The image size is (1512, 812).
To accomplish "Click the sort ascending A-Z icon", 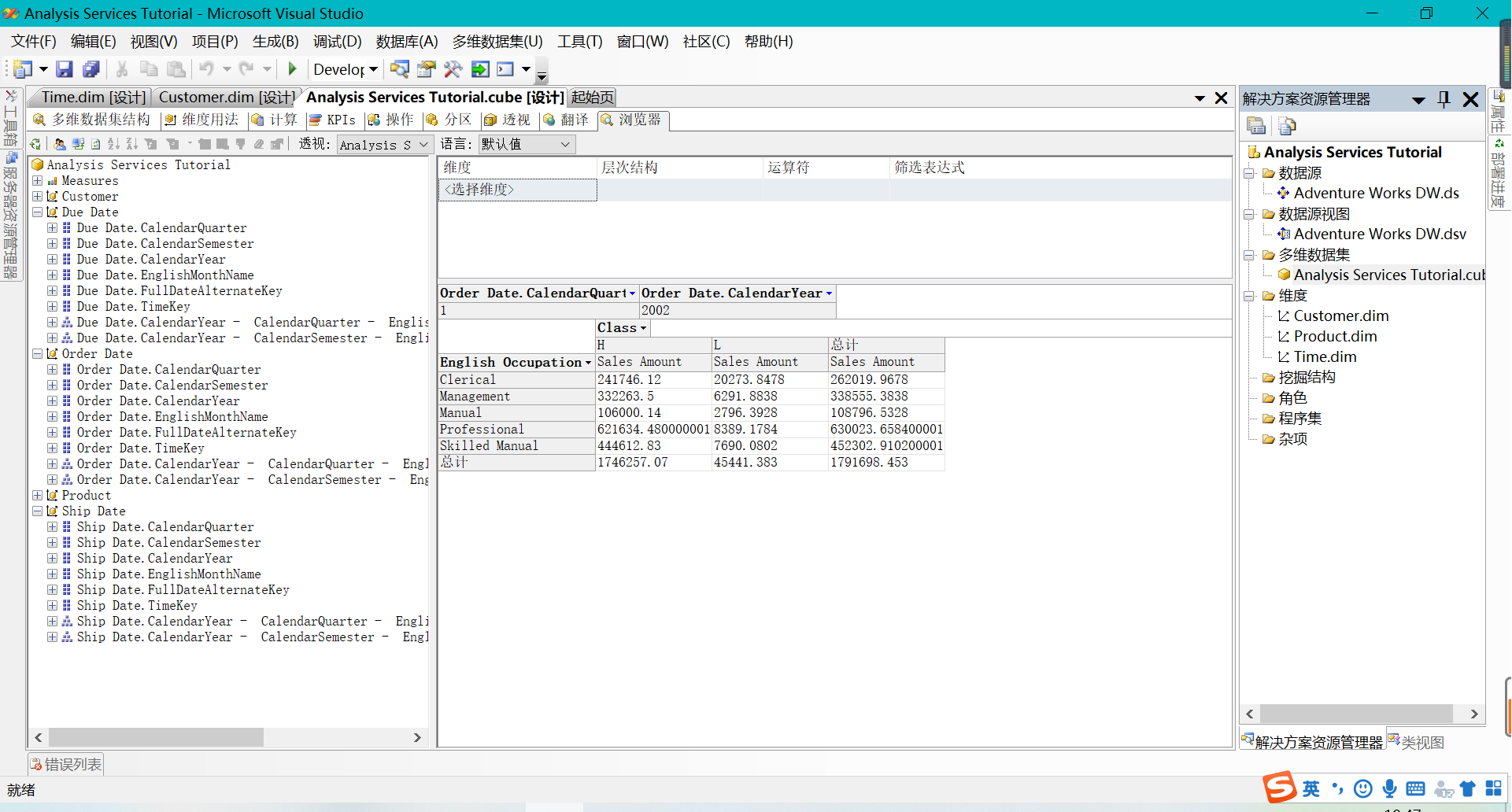I will point(113,144).
